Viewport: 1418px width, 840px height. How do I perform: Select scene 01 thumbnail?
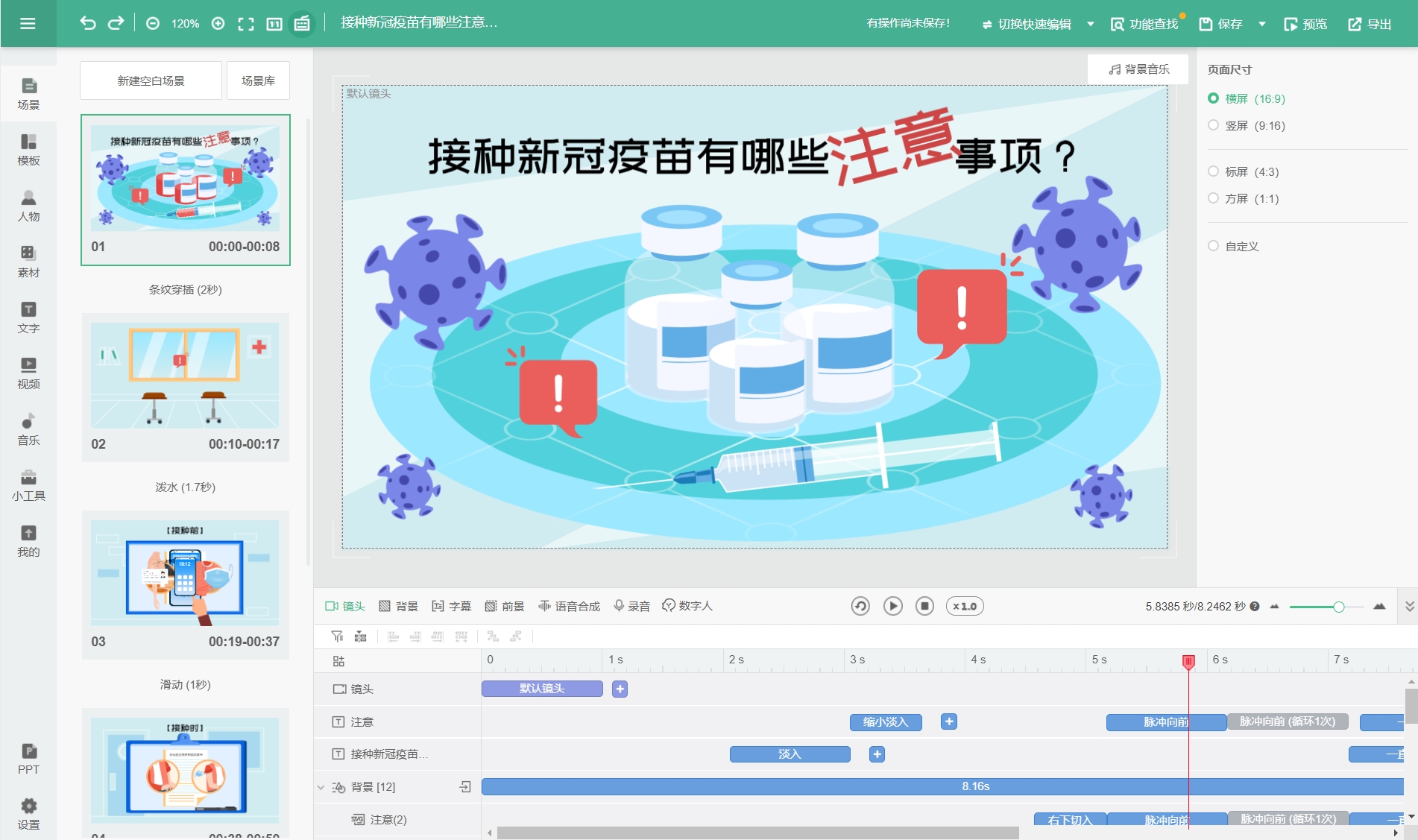point(186,190)
